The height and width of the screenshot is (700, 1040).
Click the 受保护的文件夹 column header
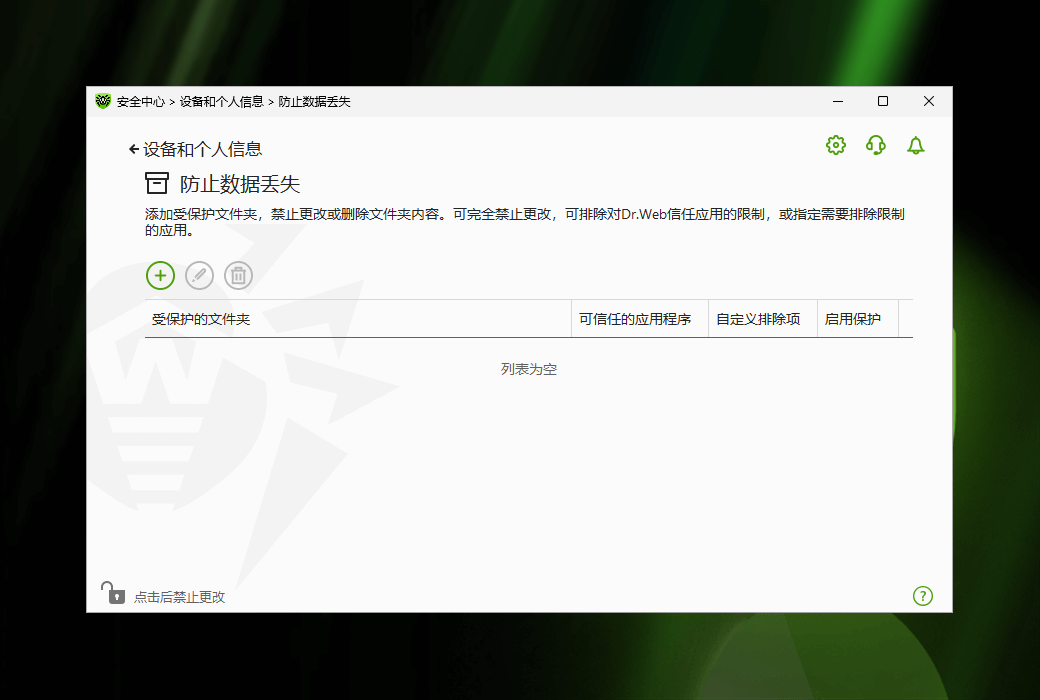pos(358,319)
